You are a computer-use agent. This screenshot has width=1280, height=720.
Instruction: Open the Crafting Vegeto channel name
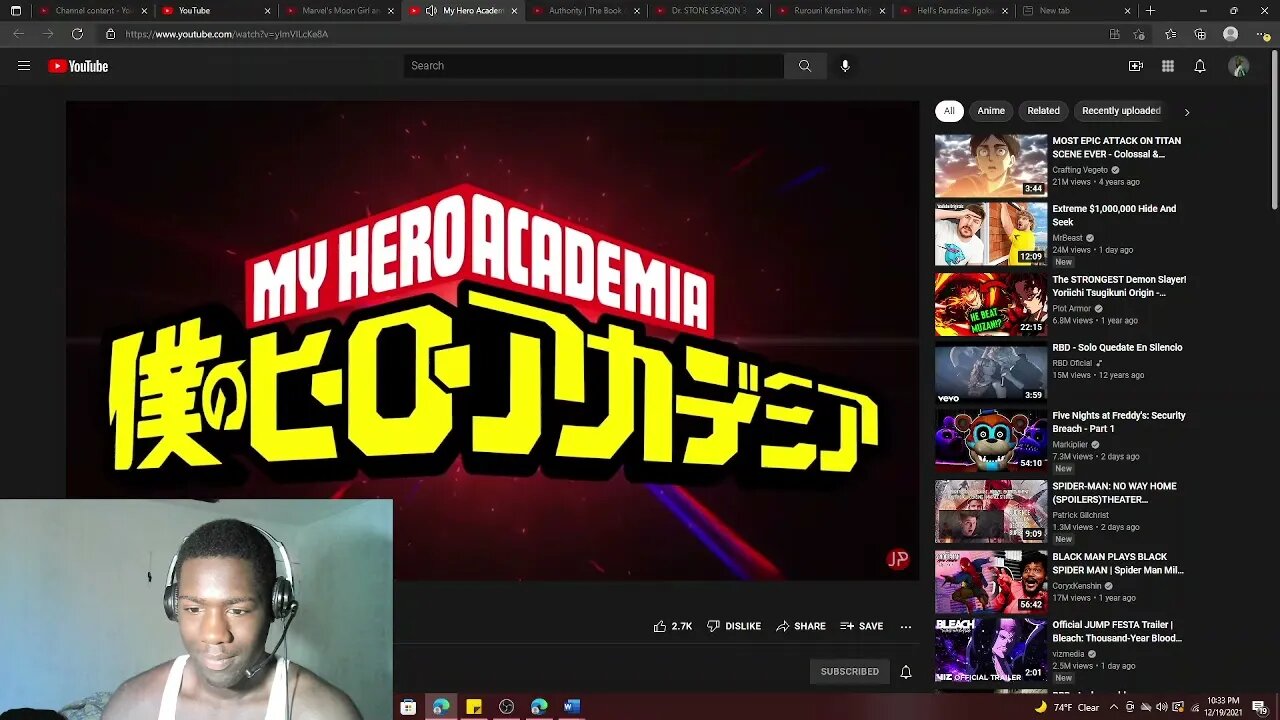1080,170
